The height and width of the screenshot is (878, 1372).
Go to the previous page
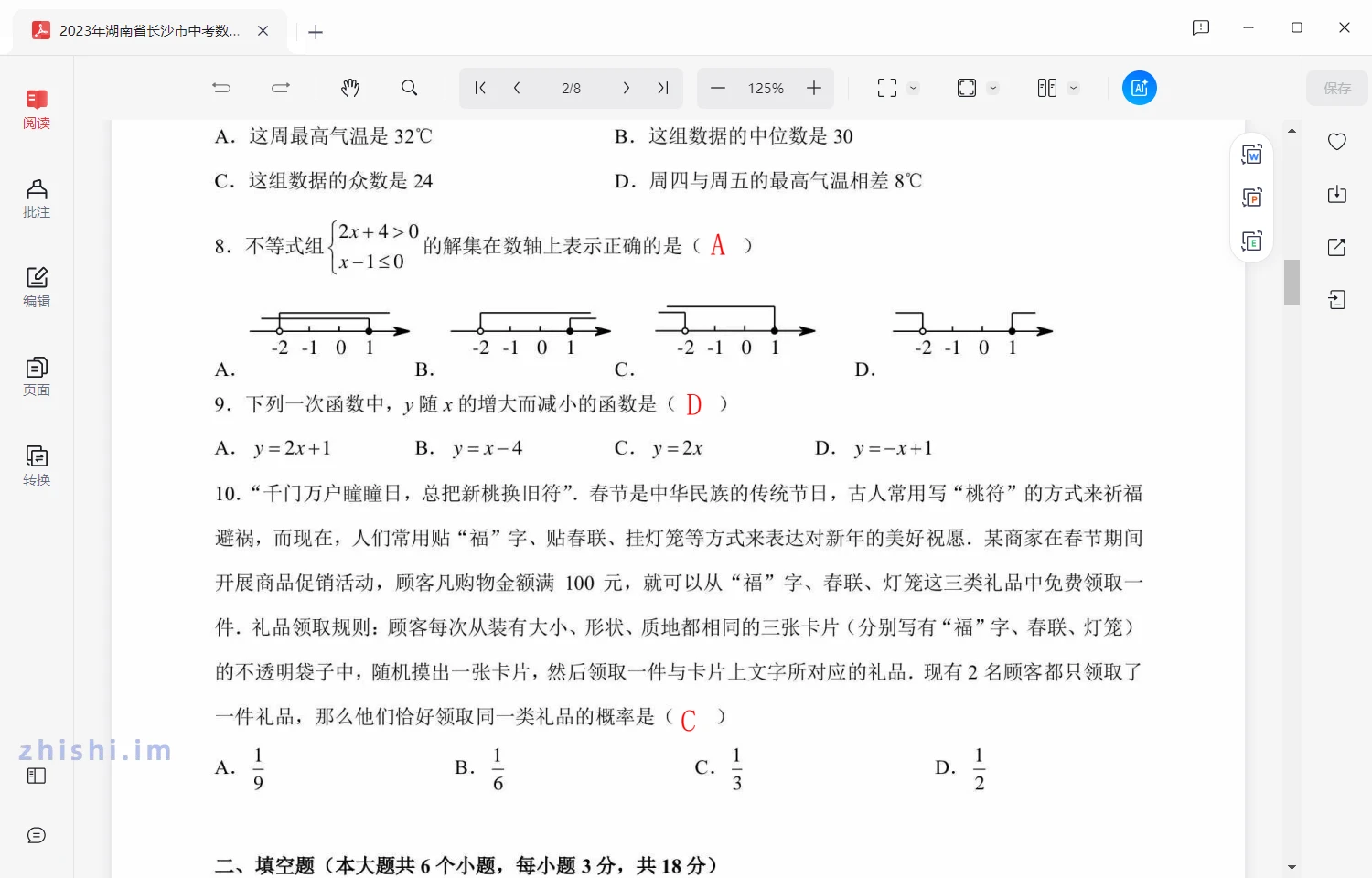click(x=517, y=88)
